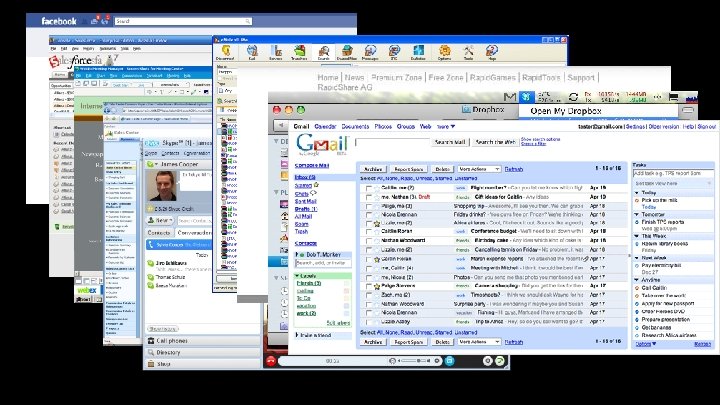Open the eMule Options gear icon
Screen dimensions: 720x405
(x=444, y=51)
